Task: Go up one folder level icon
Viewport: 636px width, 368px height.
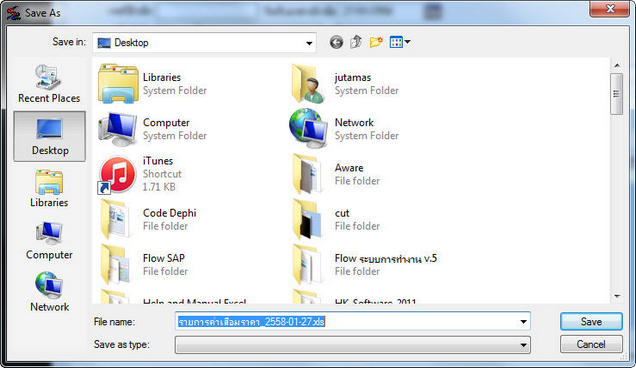Action: 356,42
